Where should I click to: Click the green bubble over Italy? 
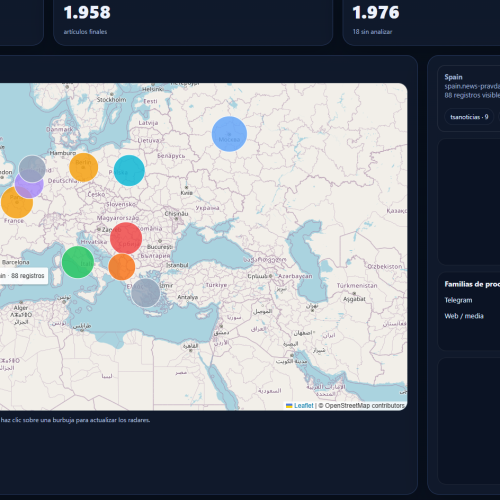coord(78,262)
